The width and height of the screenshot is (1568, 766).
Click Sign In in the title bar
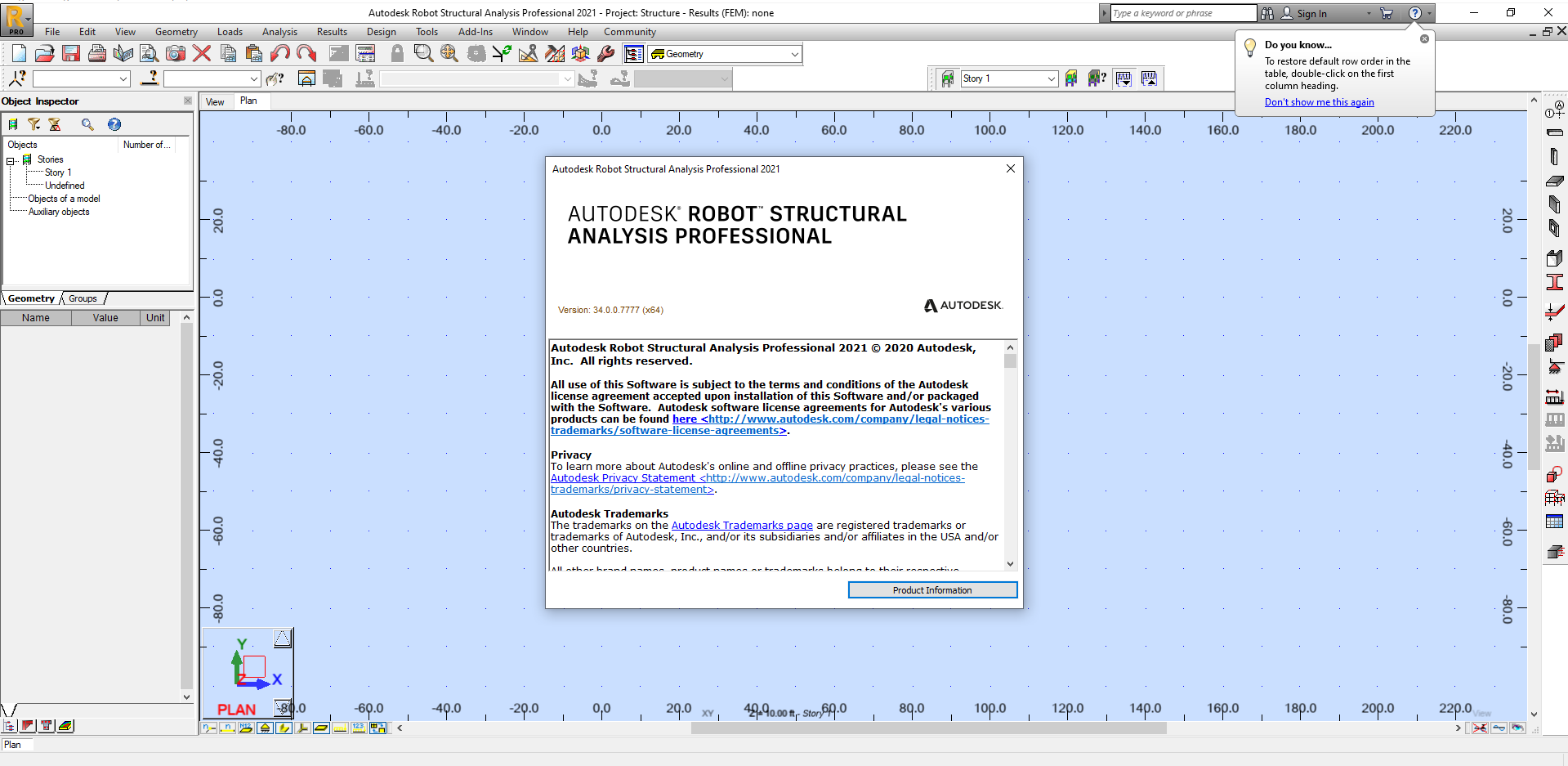pyautogui.click(x=1311, y=13)
